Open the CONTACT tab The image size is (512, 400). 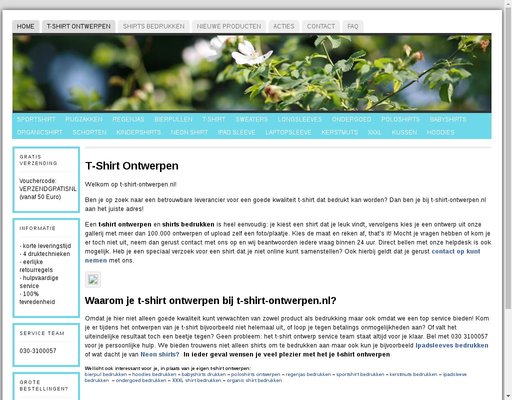[321, 26]
